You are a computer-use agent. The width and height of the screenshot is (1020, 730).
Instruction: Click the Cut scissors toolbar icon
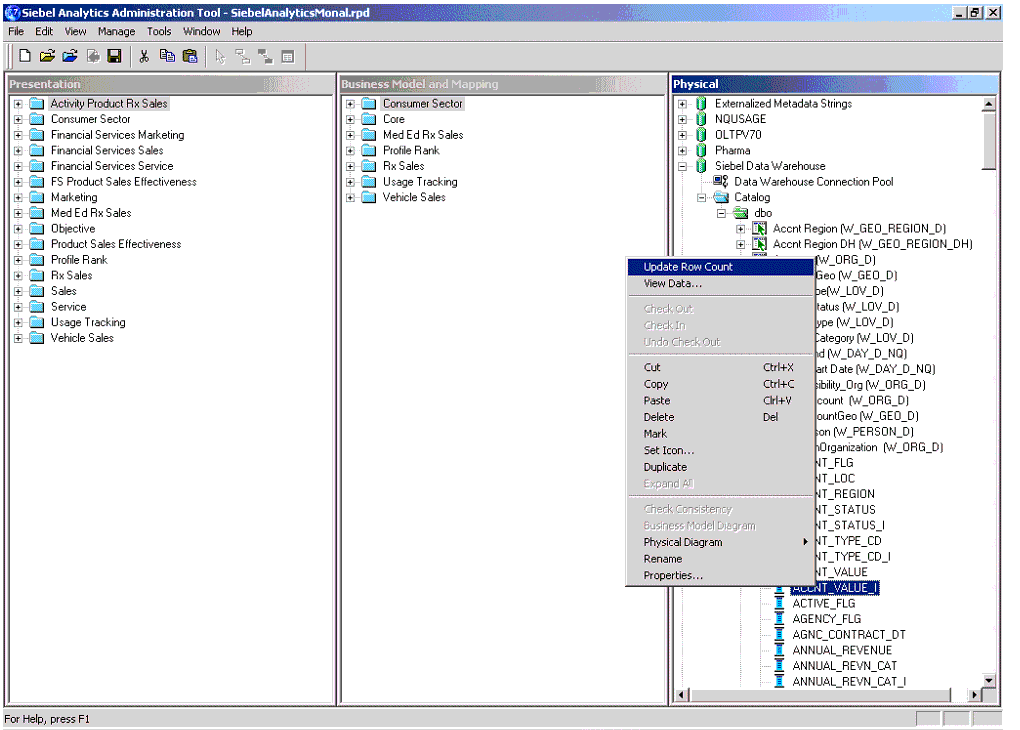[x=144, y=56]
